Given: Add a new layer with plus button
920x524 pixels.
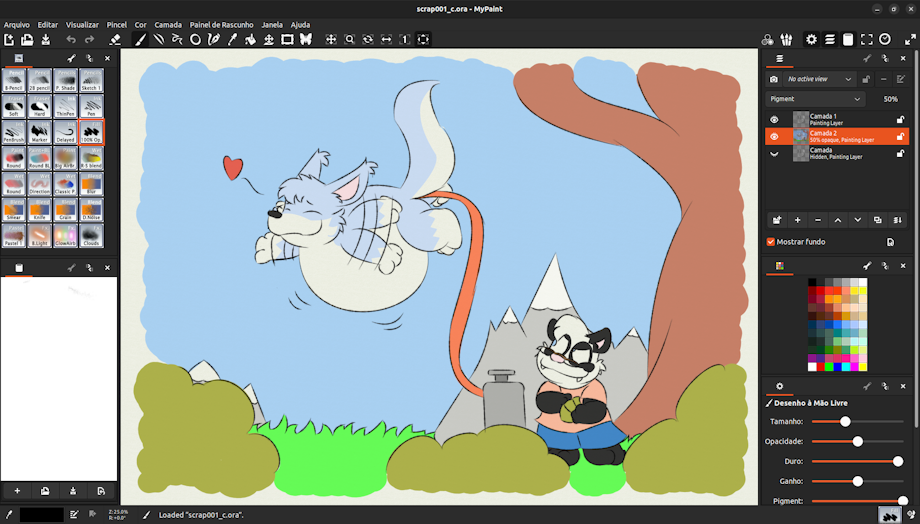Looking at the screenshot, I should tap(797, 220).
